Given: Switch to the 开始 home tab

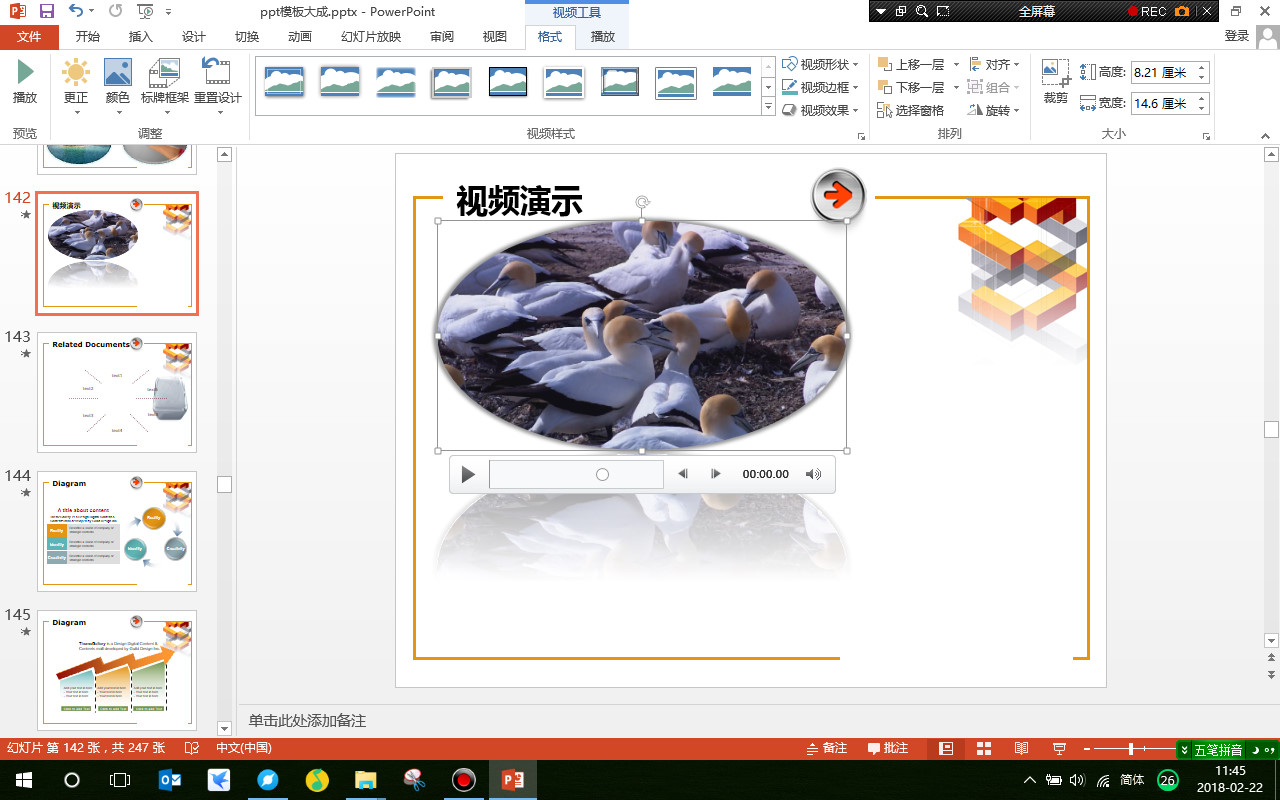Looking at the screenshot, I should click(x=88, y=37).
